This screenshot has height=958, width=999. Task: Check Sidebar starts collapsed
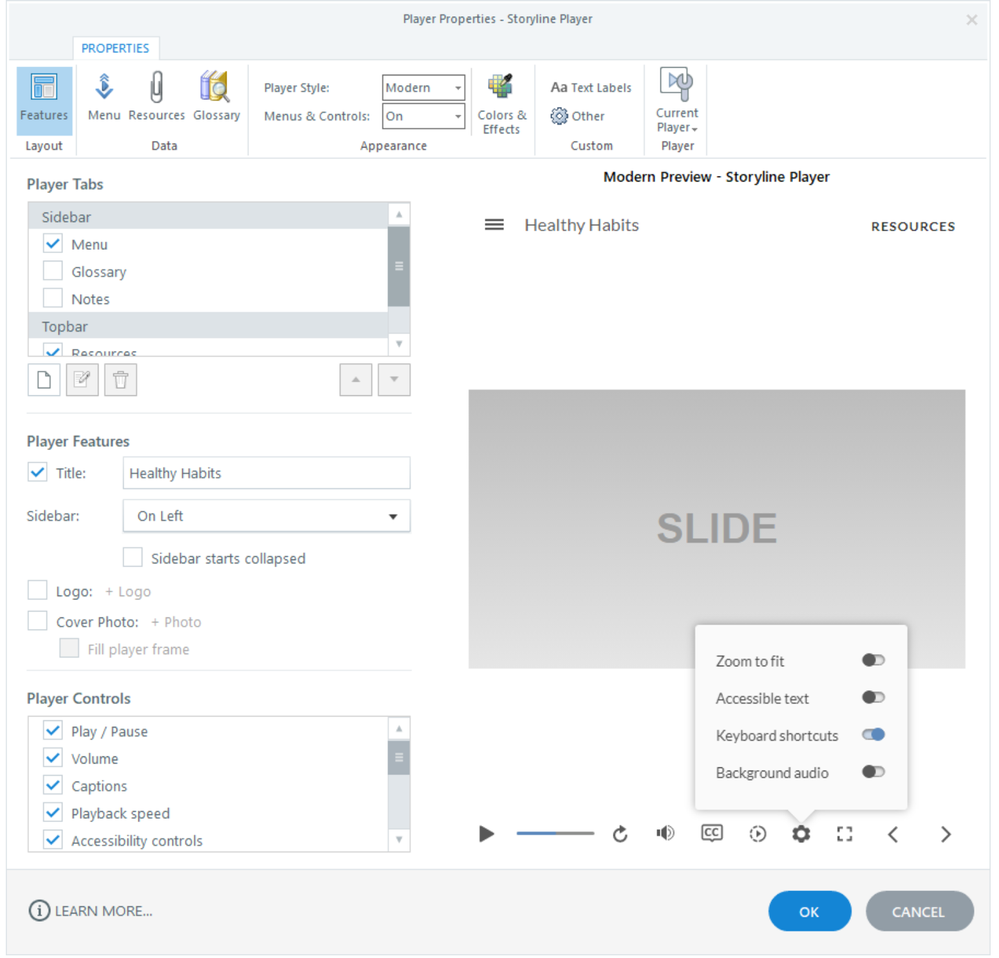pyautogui.click(x=133, y=557)
